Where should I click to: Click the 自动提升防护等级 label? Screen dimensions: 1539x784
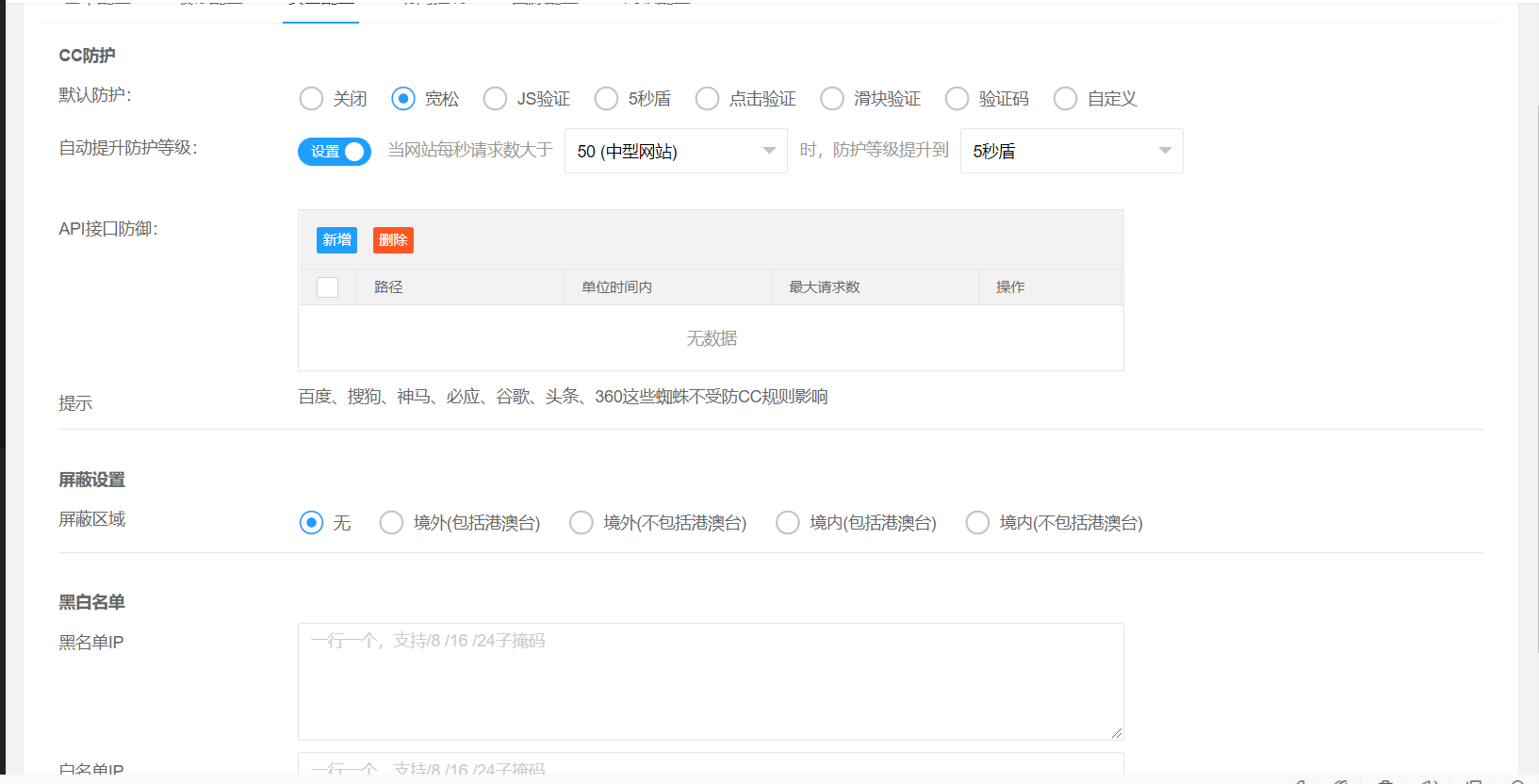pyautogui.click(x=128, y=148)
